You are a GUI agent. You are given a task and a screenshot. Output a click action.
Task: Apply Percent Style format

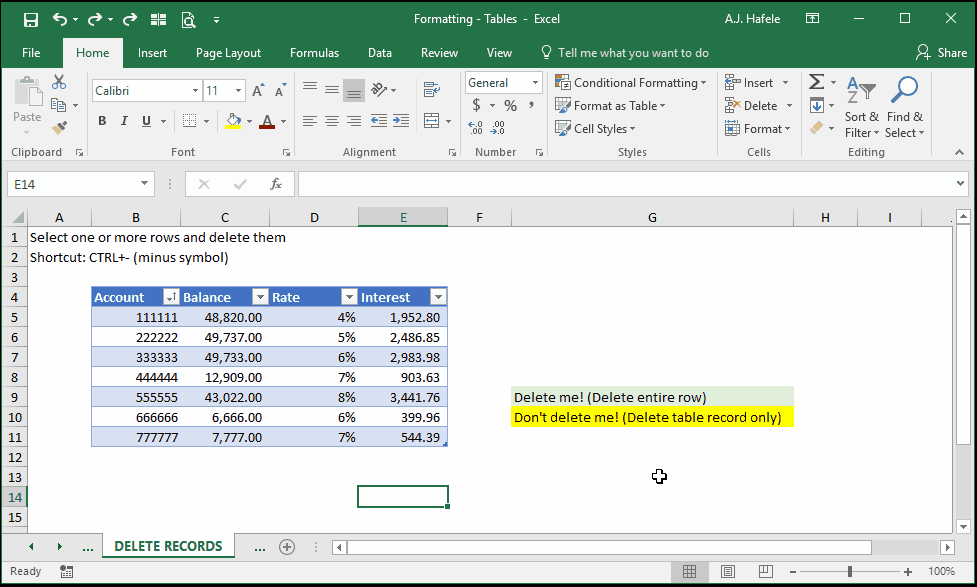[x=510, y=105]
